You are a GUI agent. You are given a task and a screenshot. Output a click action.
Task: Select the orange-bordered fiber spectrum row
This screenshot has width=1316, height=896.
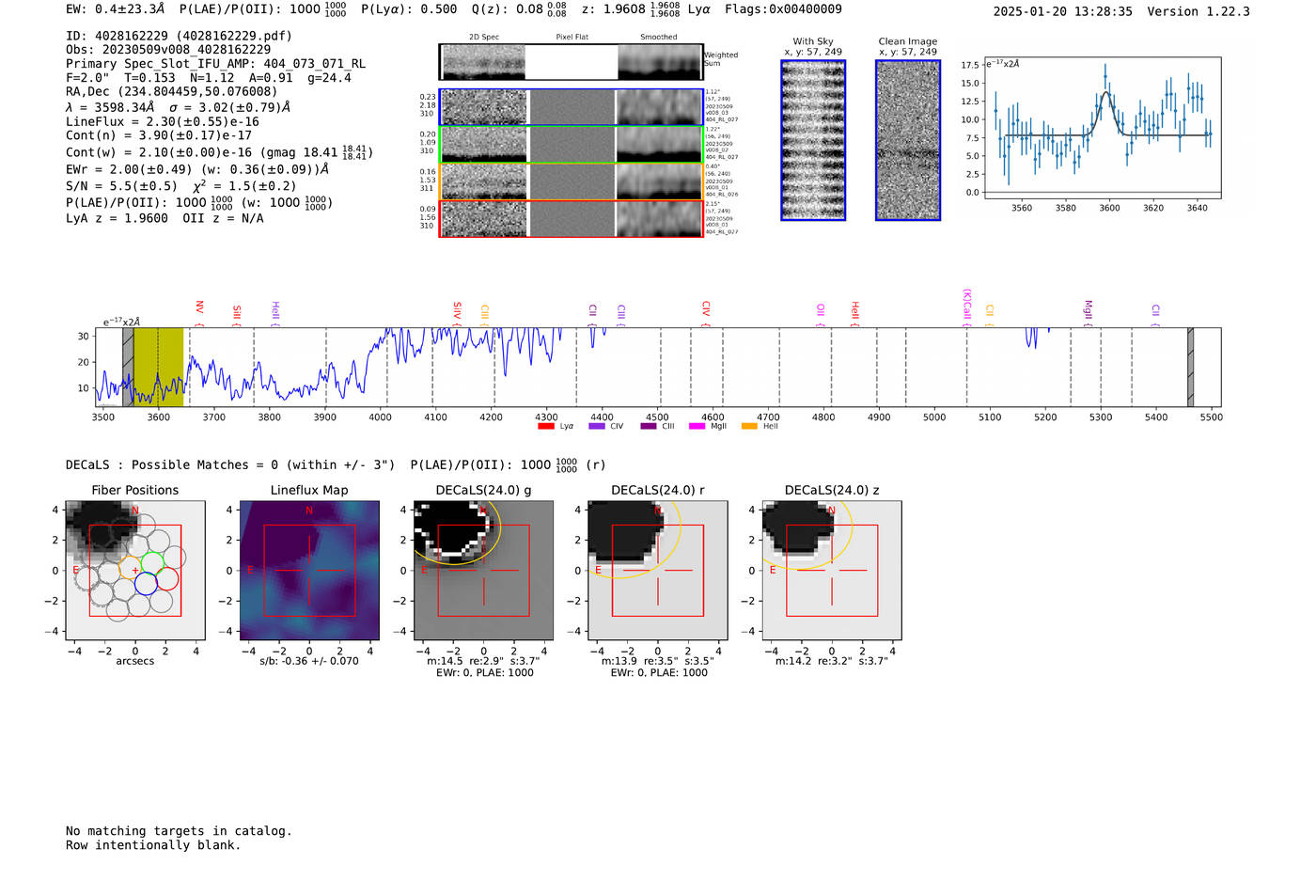click(572, 181)
